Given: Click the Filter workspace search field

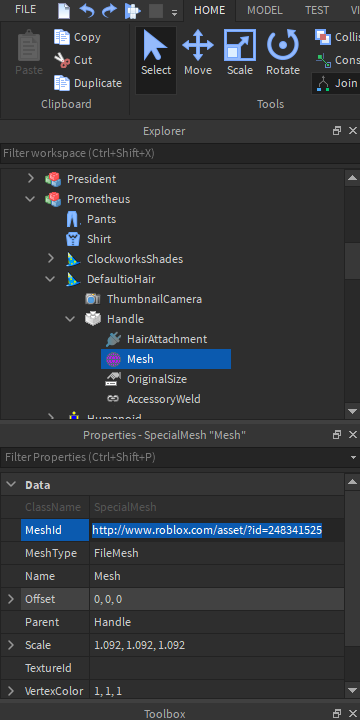Looking at the screenshot, I should (x=180, y=153).
